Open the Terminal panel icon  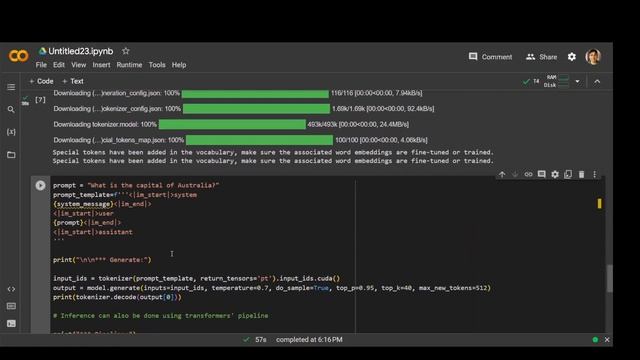tap(11, 324)
